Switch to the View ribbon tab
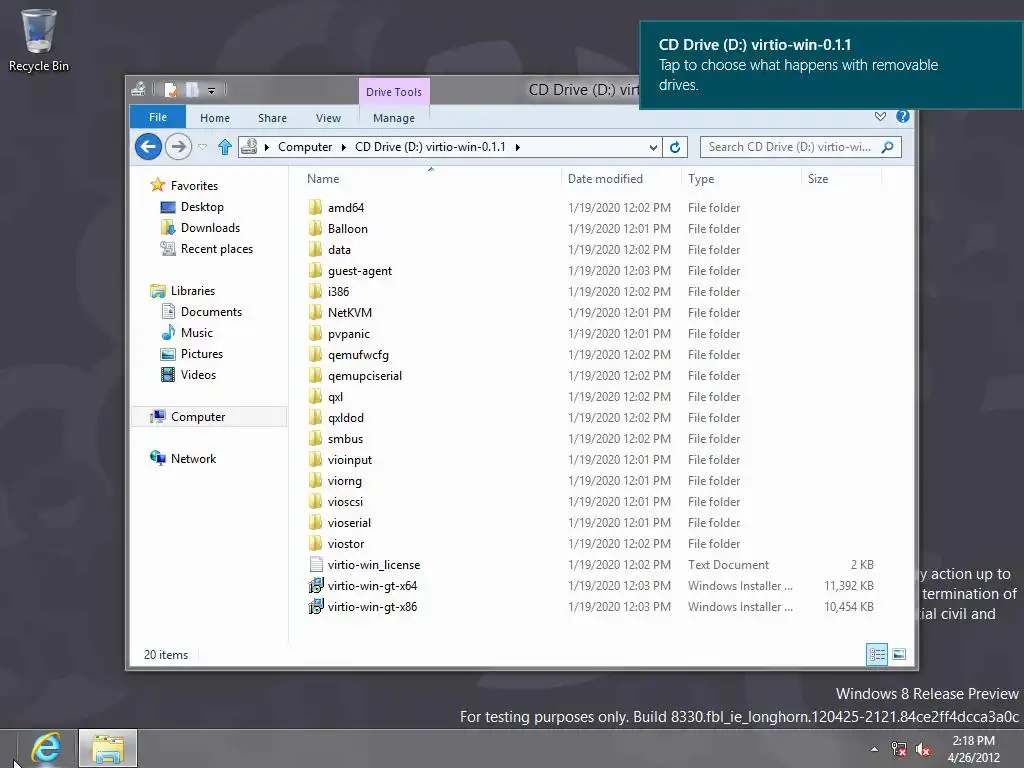Viewport: 1024px width, 768px height. click(x=328, y=118)
